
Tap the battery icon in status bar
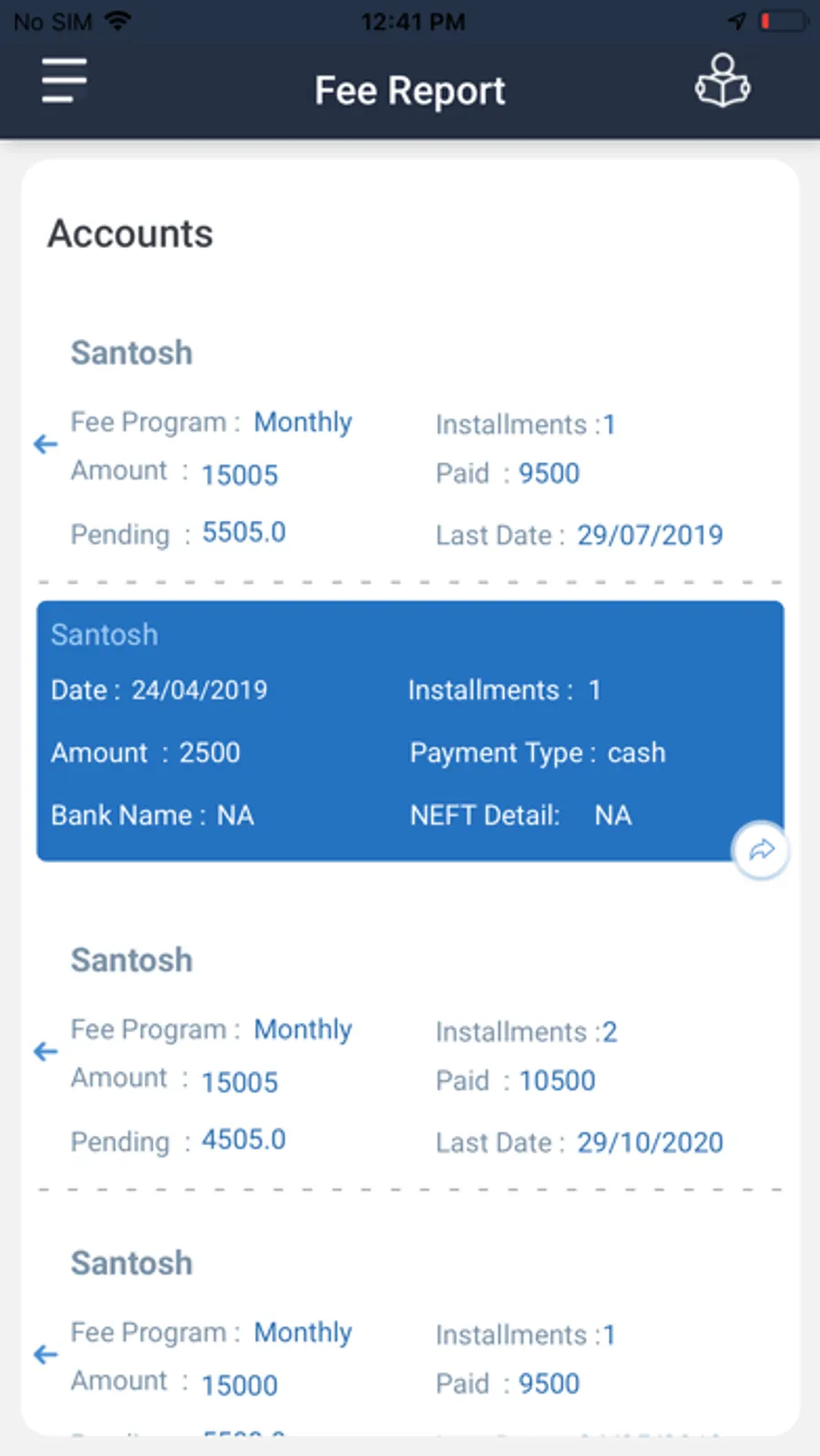(x=784, y=21)
